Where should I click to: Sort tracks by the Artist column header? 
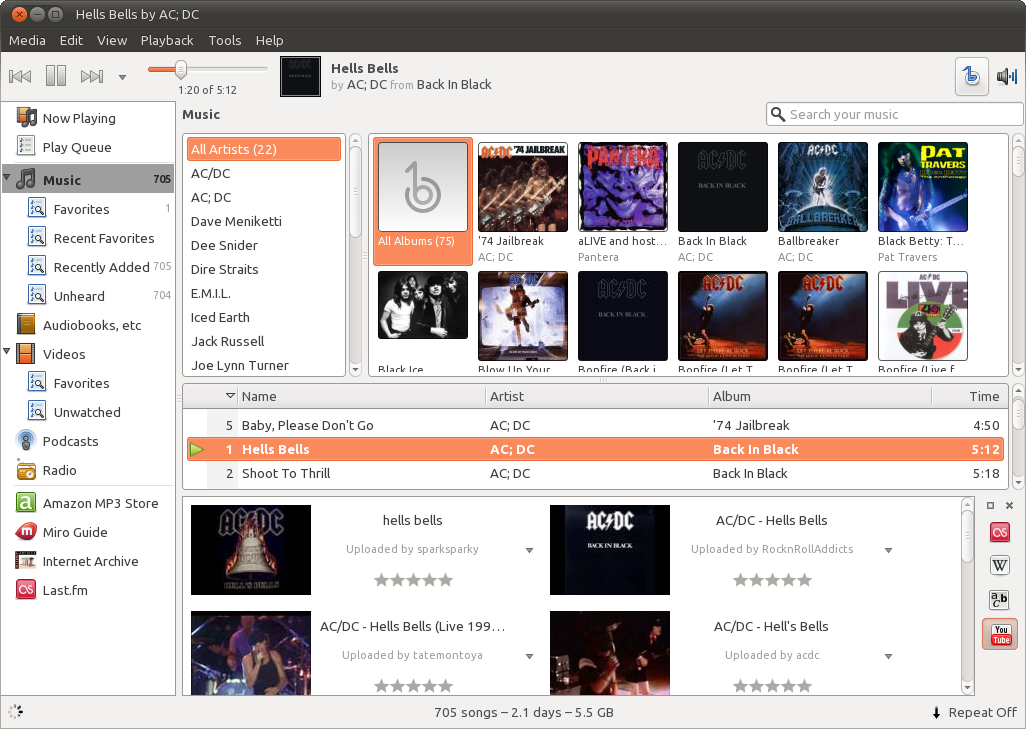(x=597, y=397)
